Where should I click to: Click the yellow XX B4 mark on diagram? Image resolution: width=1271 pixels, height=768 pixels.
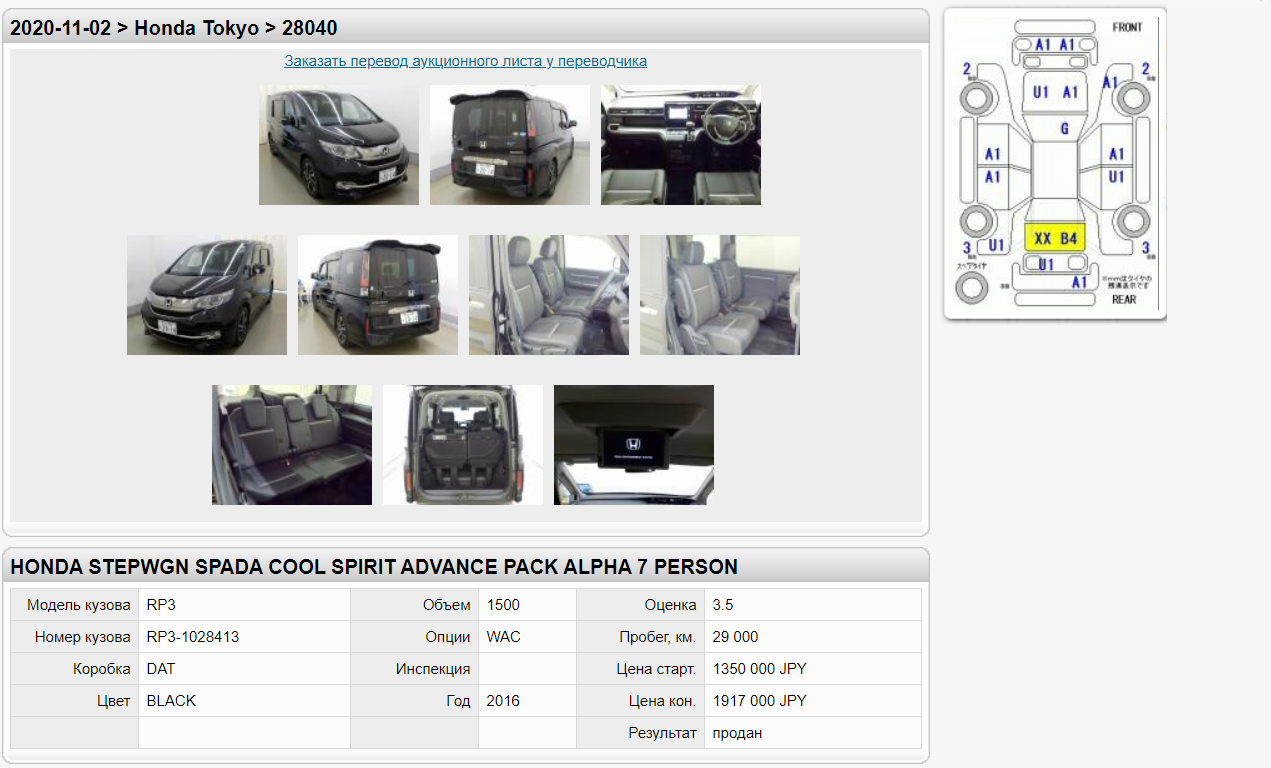(1056, 238)
